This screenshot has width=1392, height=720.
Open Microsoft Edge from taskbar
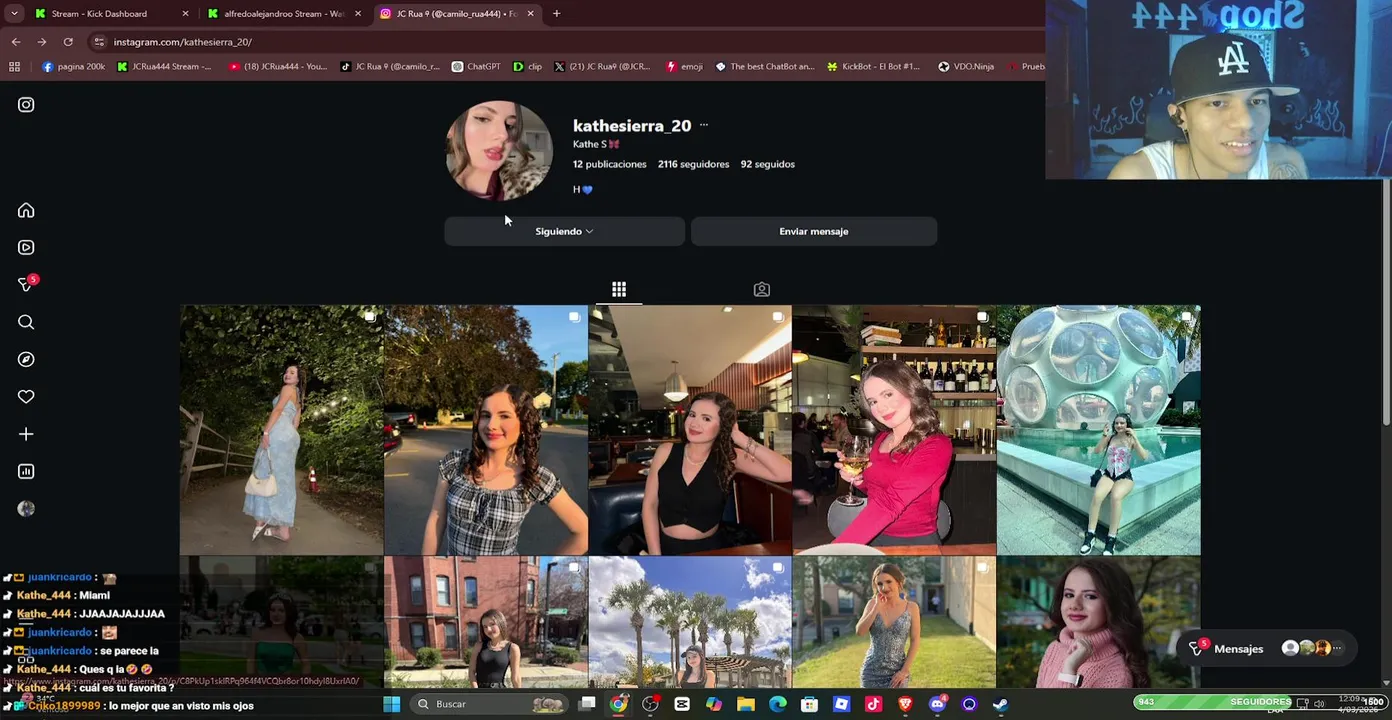point(778,704)
